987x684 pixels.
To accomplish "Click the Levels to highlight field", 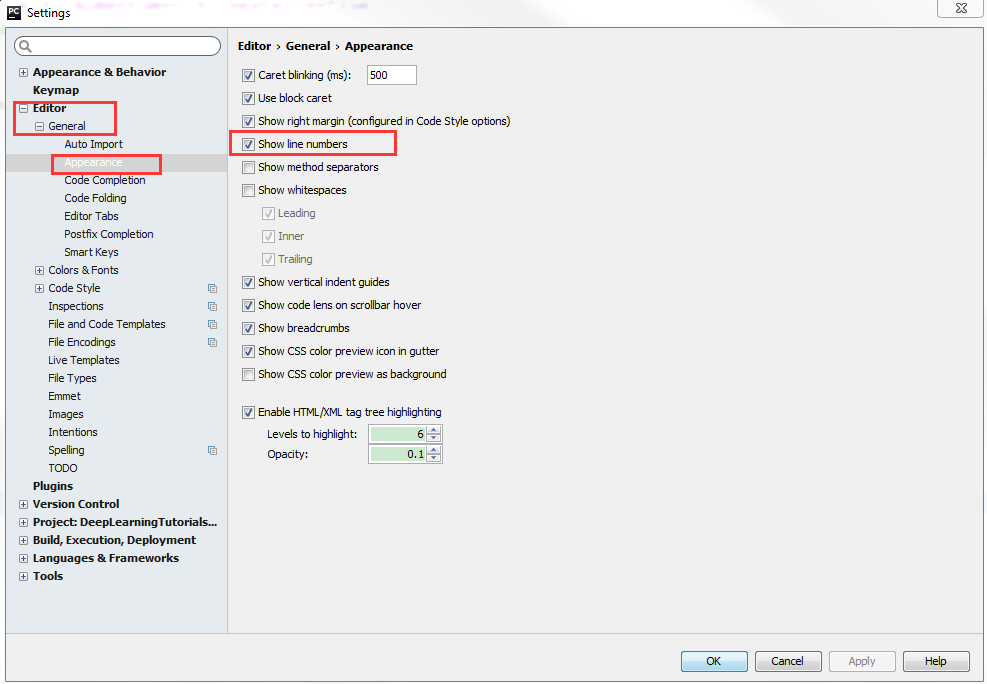I will pyautogui.click(x=398, y=434).
